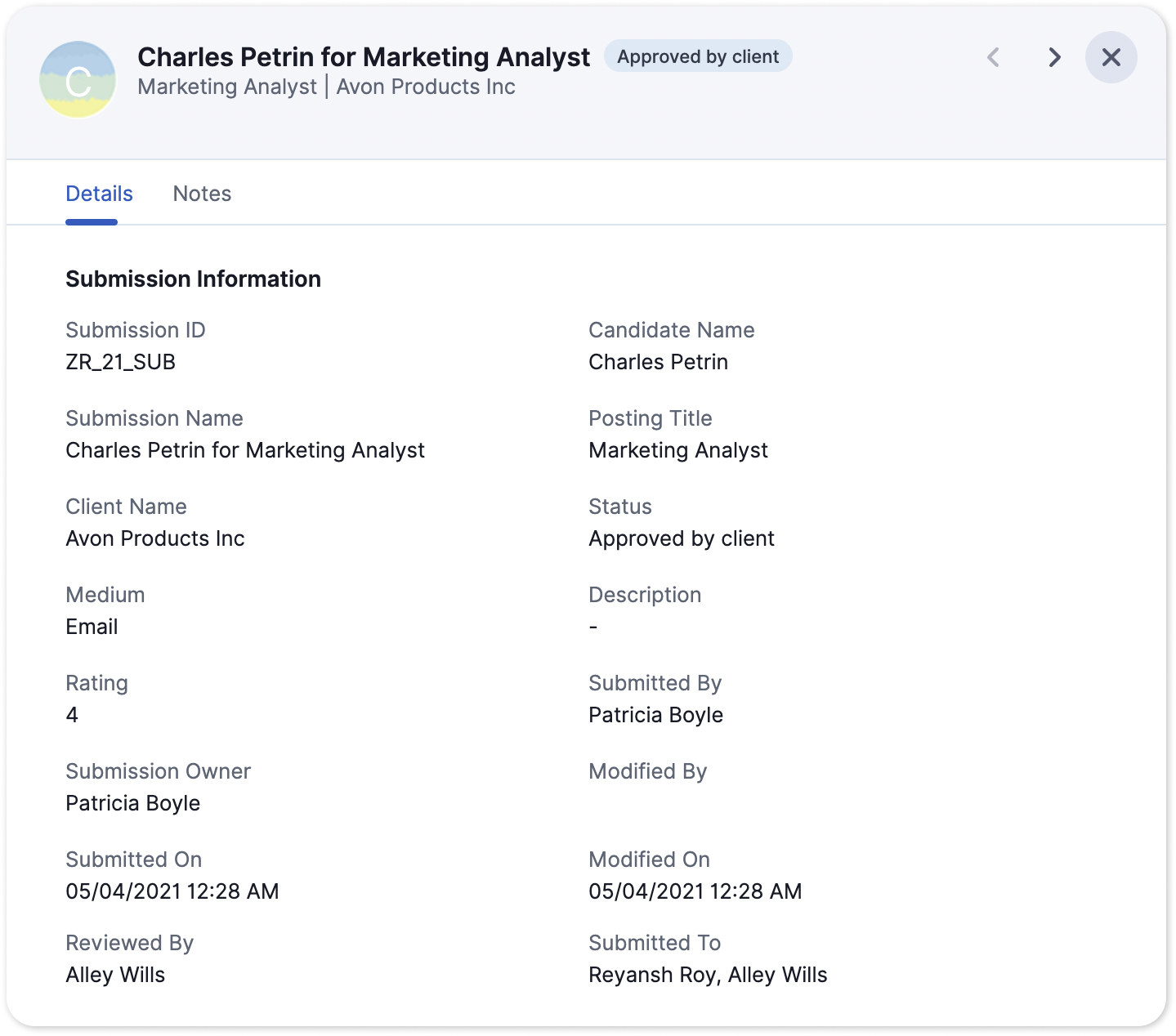Screen dimensions: 1176x1036
Task: Click the Status field value
Action: [682, 538]
